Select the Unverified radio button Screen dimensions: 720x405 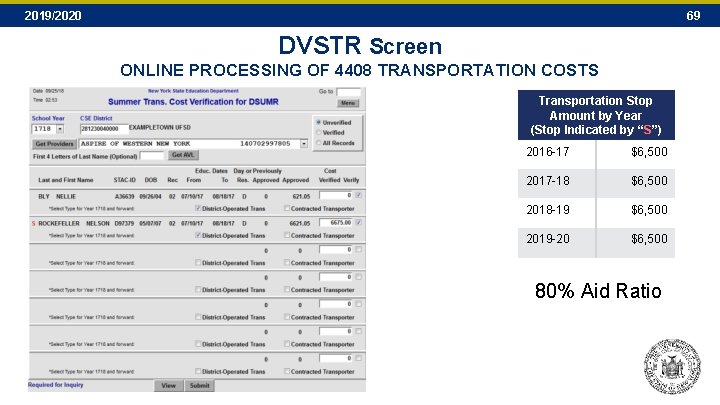318,122
